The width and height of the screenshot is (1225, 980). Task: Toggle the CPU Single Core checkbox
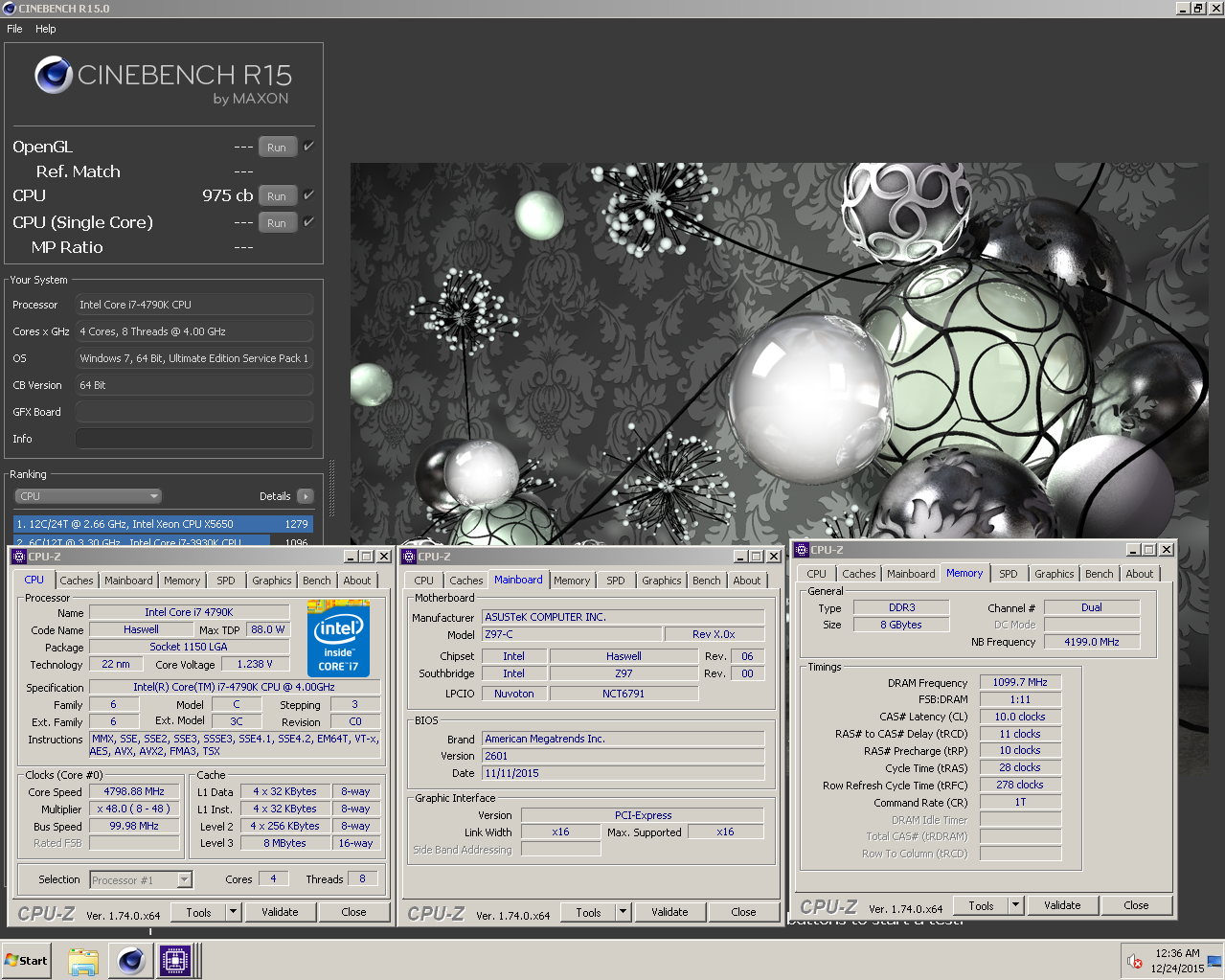pos(308,221)
